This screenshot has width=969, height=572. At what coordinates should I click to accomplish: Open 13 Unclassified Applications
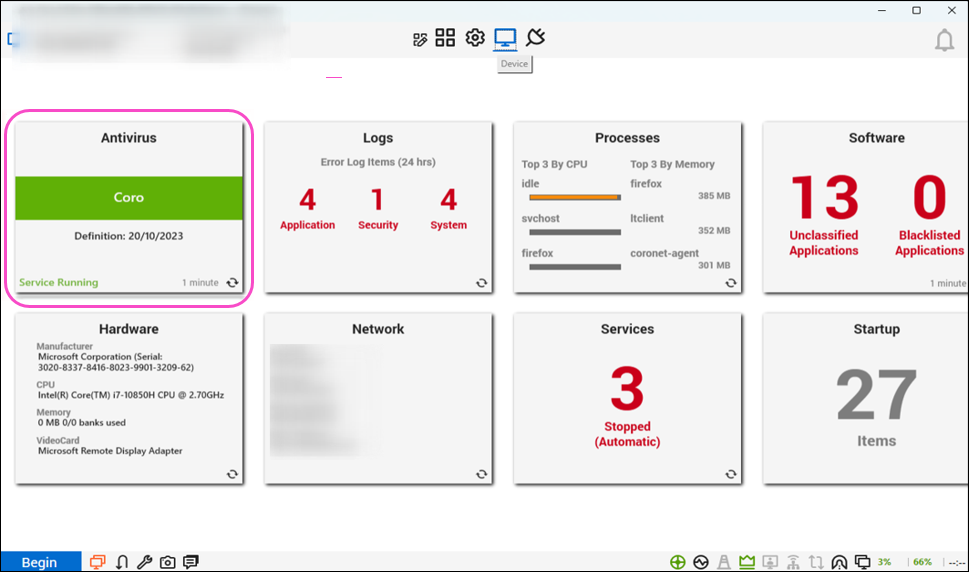(x=824, y=215)
